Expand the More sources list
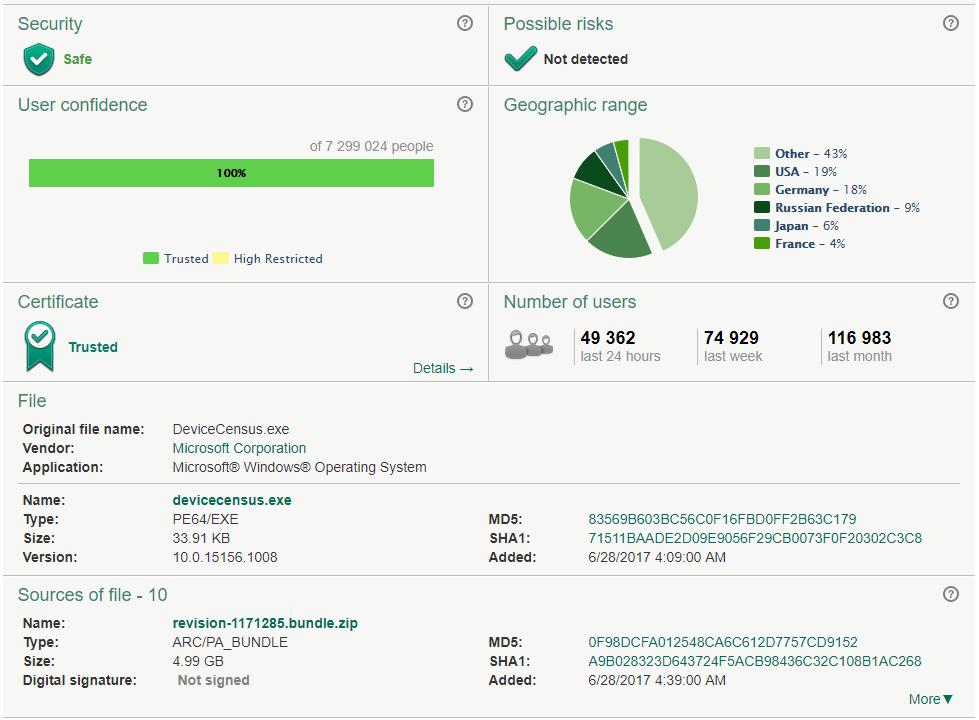The image size is (979, 720). point(930,699)
